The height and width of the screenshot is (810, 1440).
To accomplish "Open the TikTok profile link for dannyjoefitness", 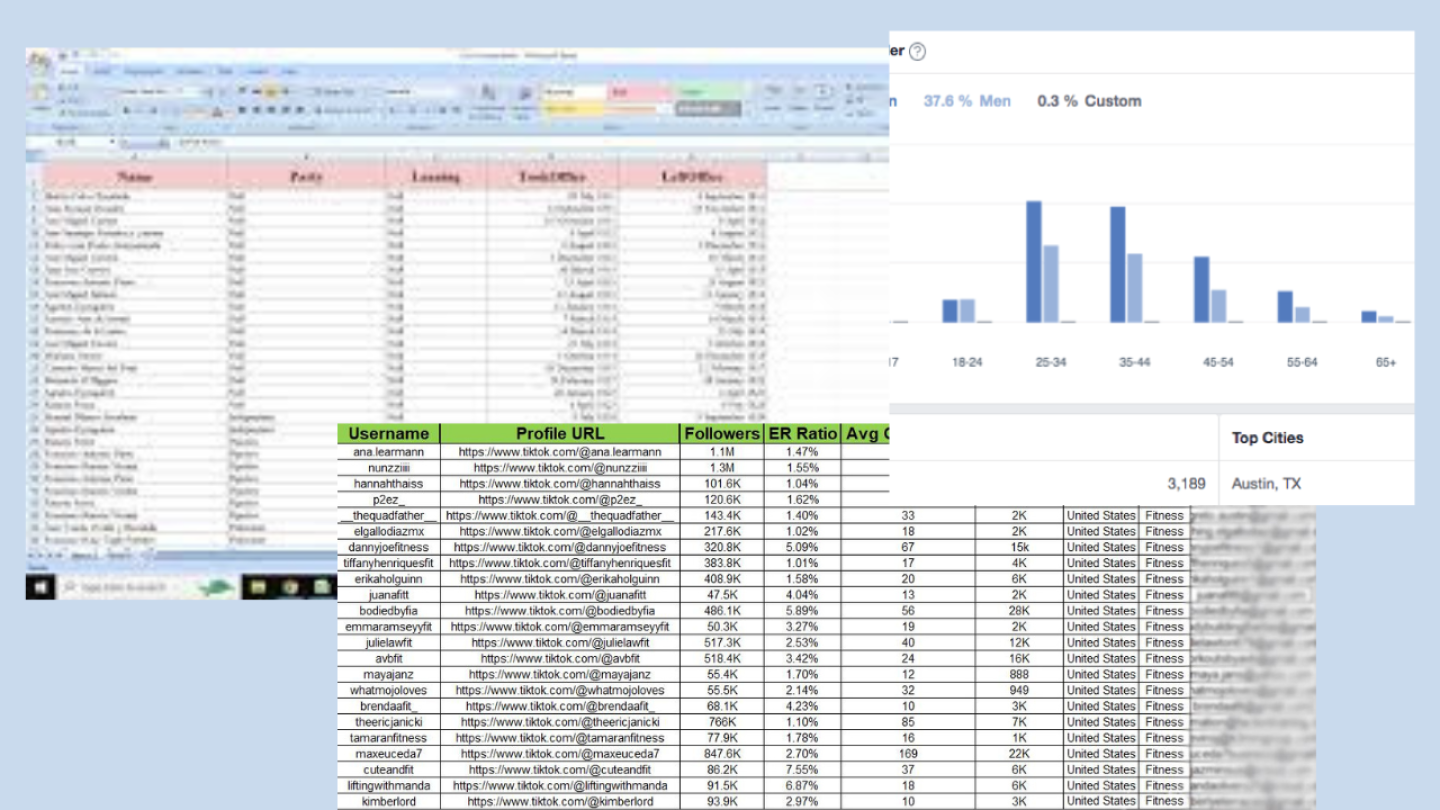I will (x=560, y=548).
